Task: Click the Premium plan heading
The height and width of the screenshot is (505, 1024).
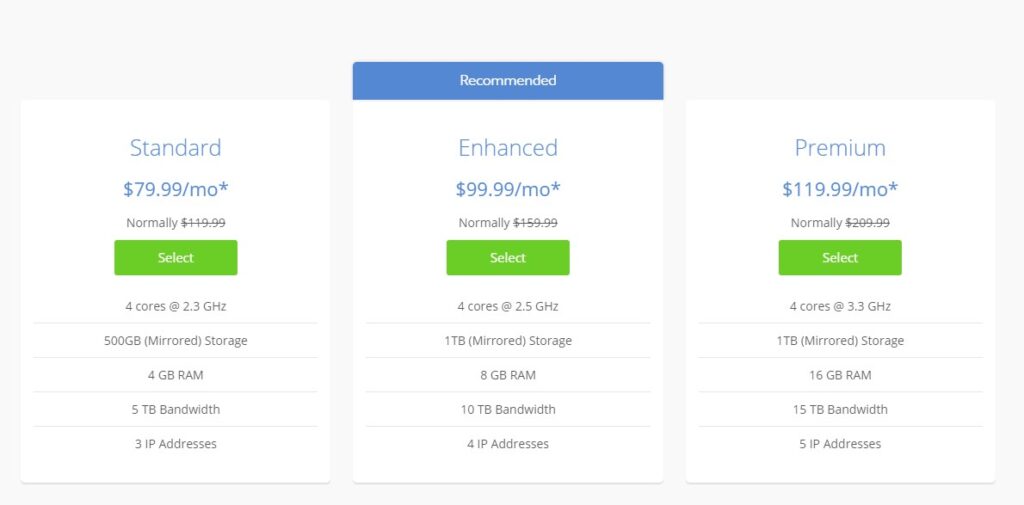Action: click(840, 148)
